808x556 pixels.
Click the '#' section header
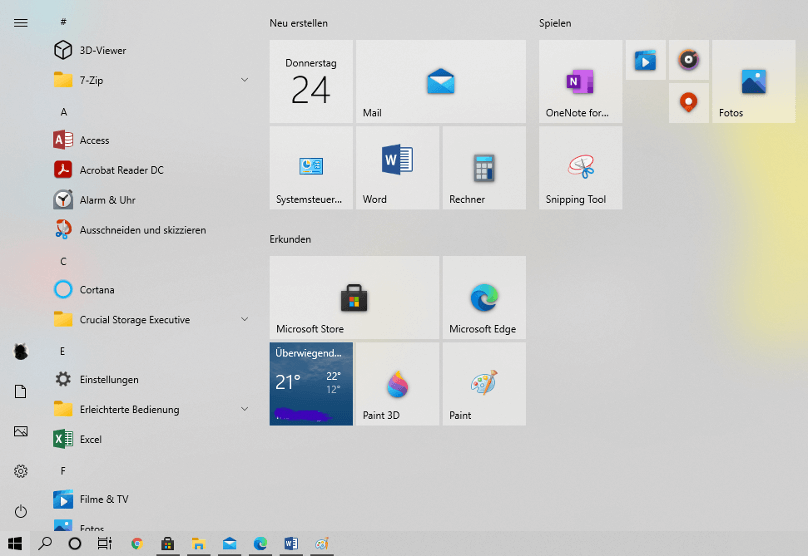tap(63, 22)
